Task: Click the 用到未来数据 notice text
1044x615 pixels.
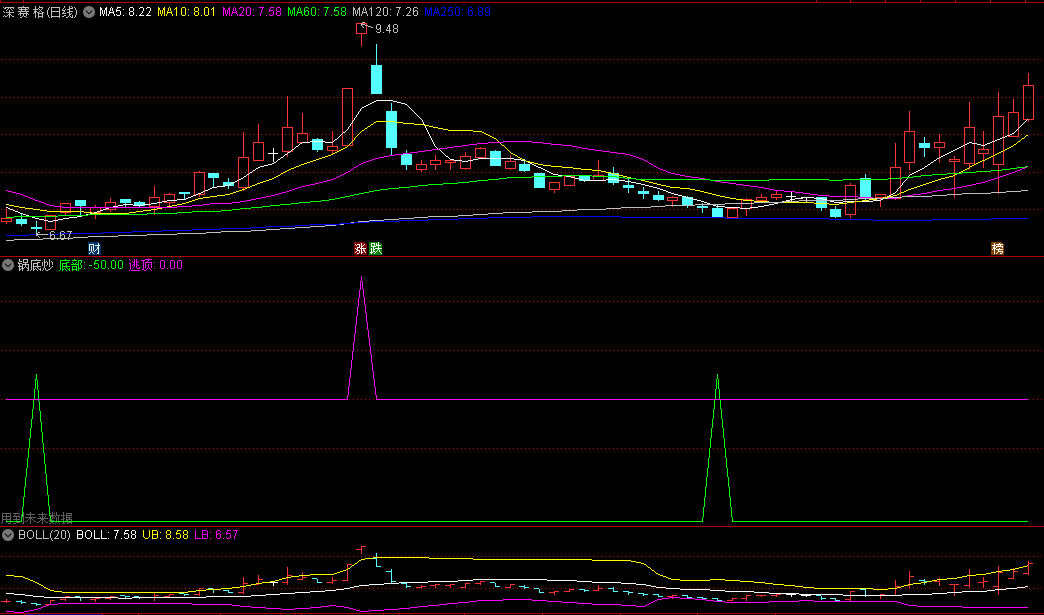Action: pos(37,518)
